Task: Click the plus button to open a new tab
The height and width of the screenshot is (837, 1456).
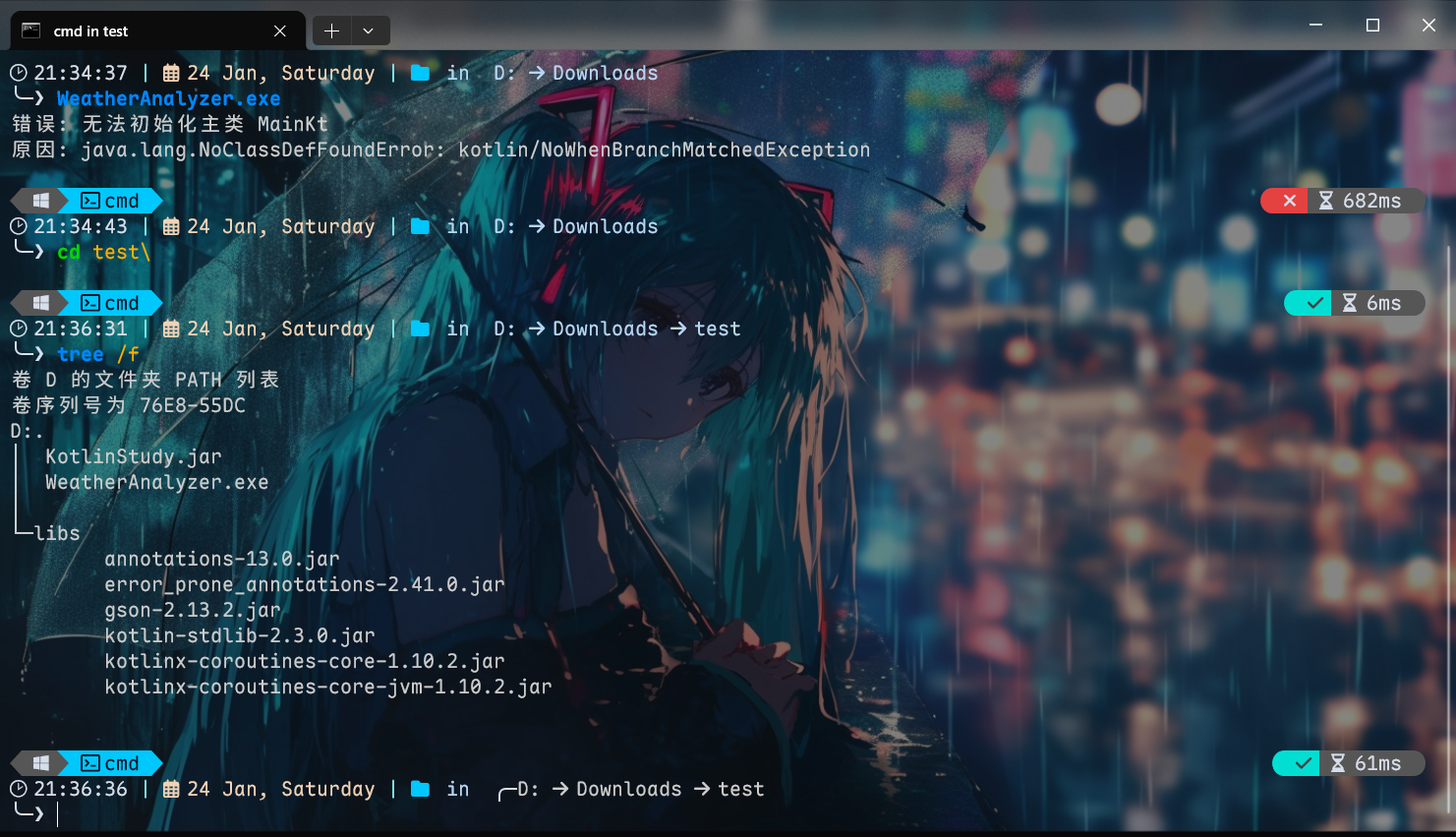Action: [331, 30]
